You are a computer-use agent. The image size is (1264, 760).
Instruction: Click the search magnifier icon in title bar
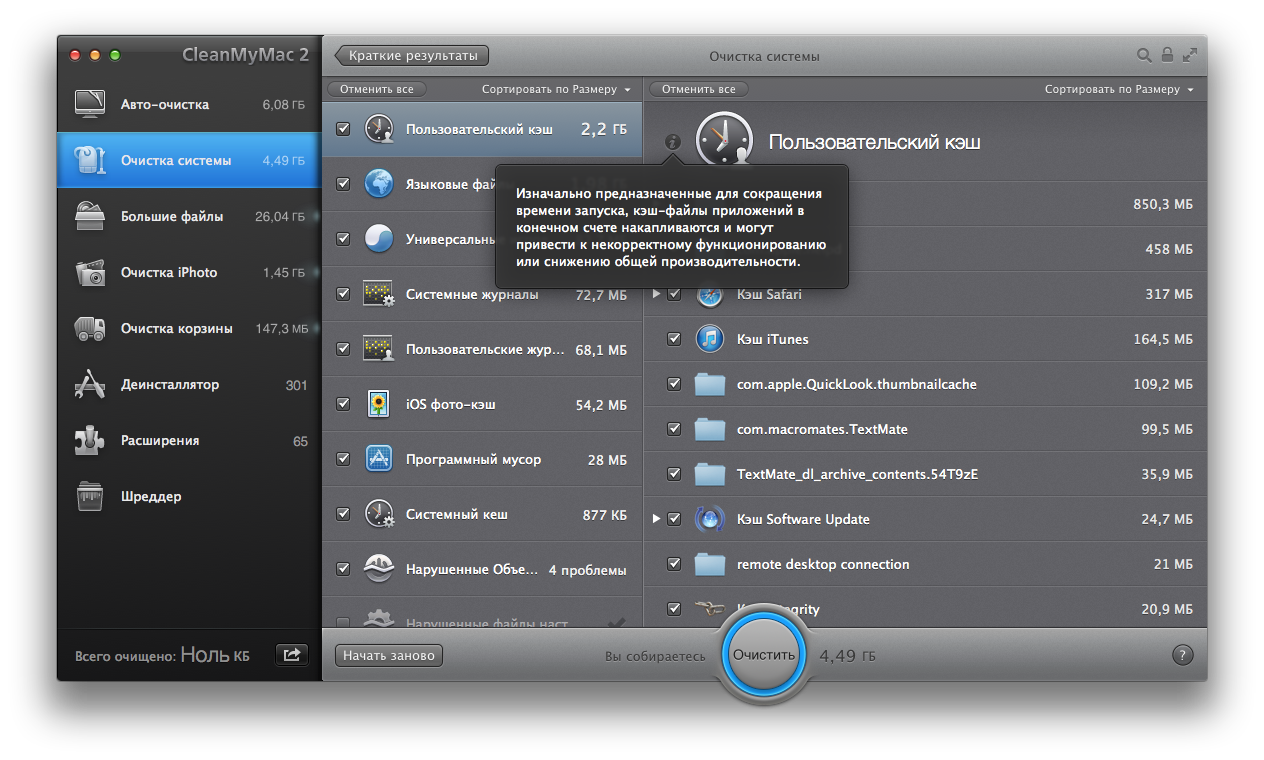coord(1144,55)
